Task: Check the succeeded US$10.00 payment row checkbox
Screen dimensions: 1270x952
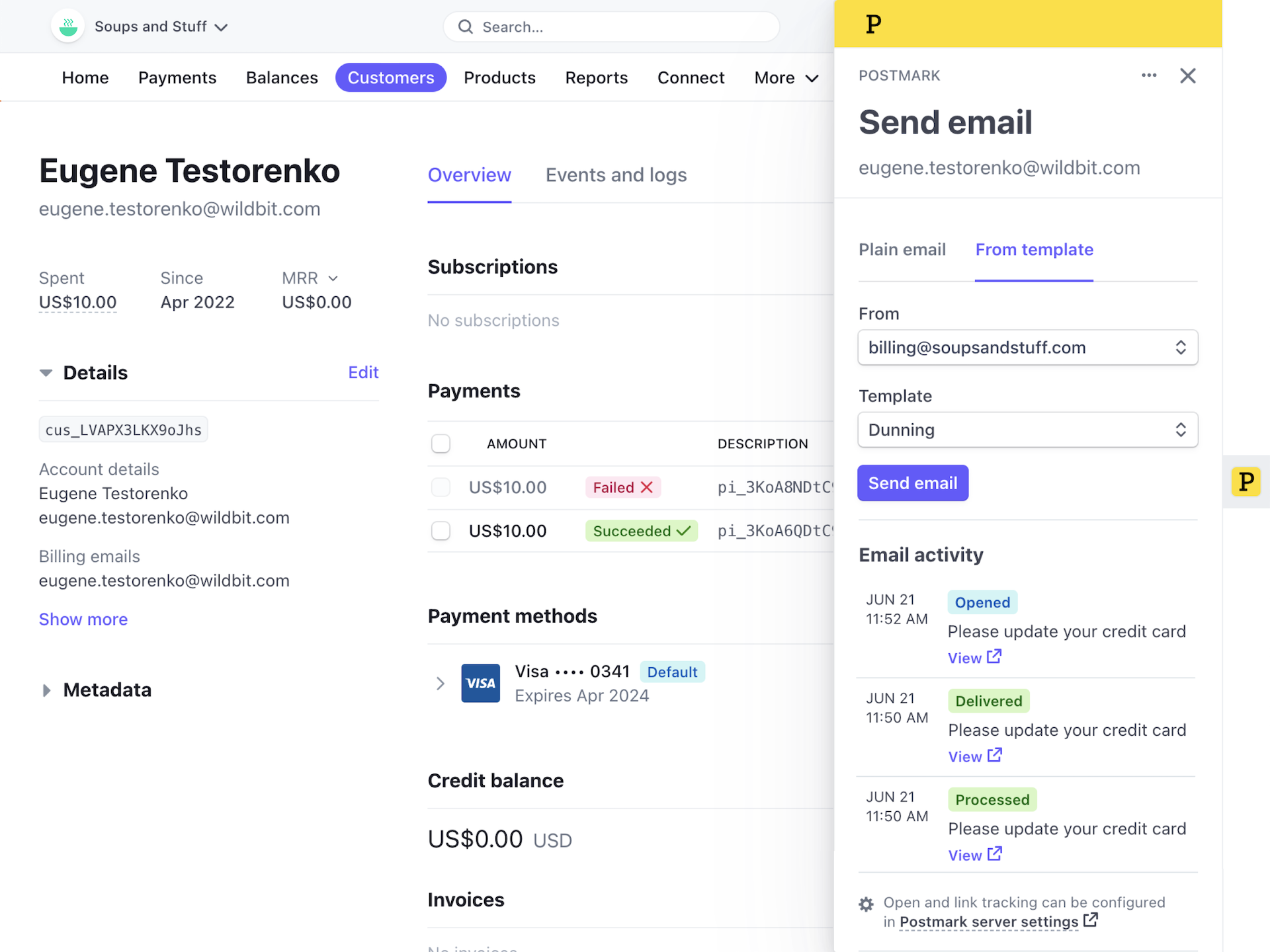Action: click(441, 530)
